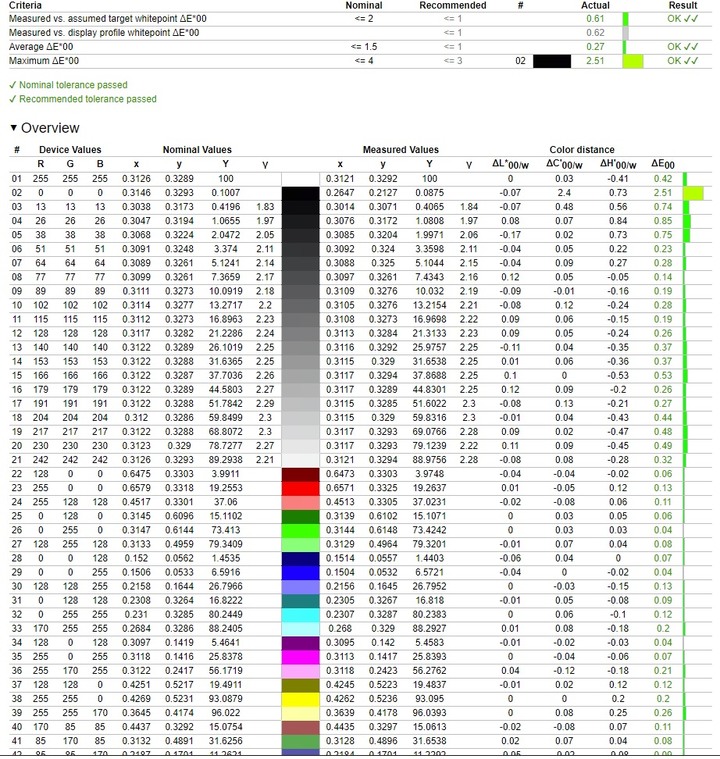
Task: Click the 'Recommended' header at top
Action: [453, 5]
